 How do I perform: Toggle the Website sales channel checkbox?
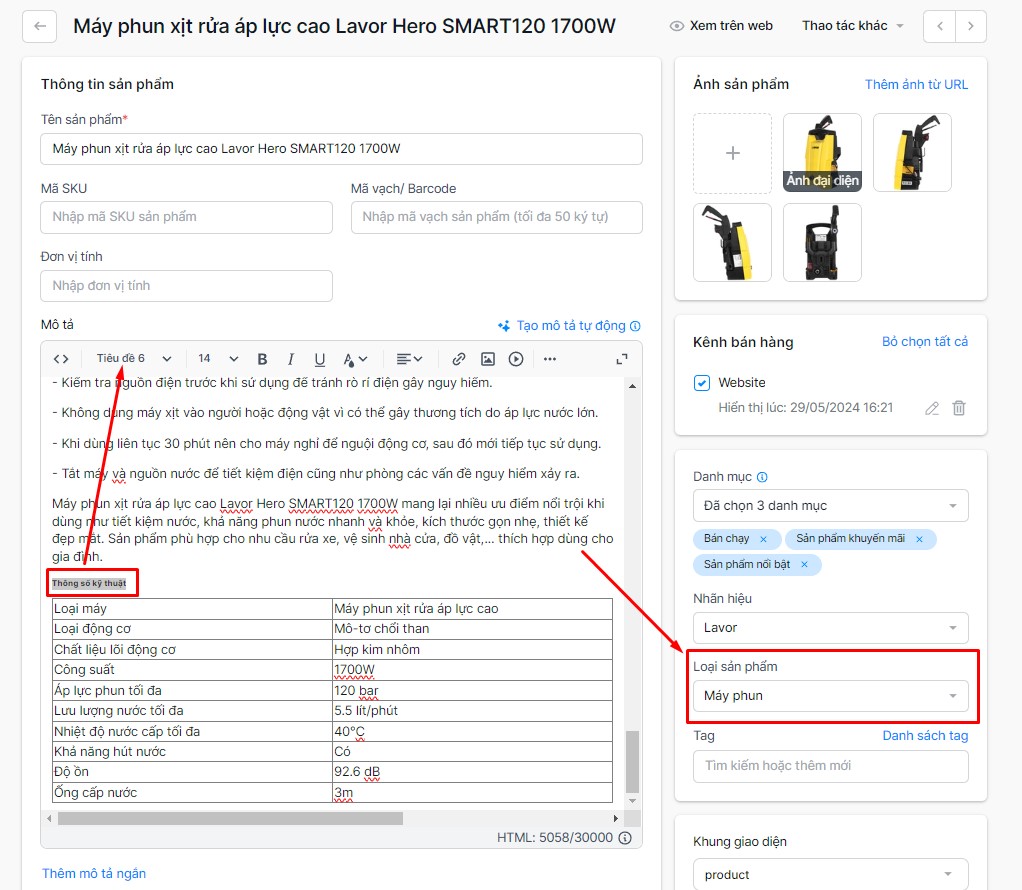click(702, 383)
